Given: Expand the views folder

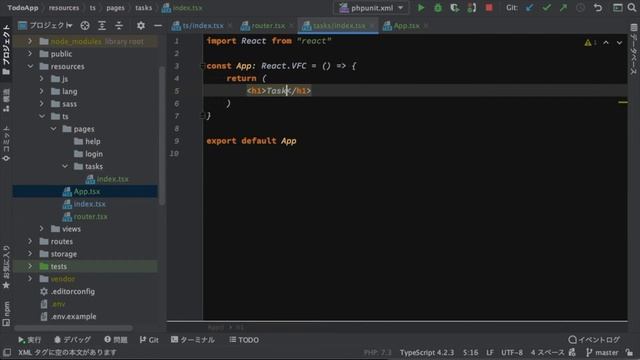Looking at the screenshot, I should 42,229.
